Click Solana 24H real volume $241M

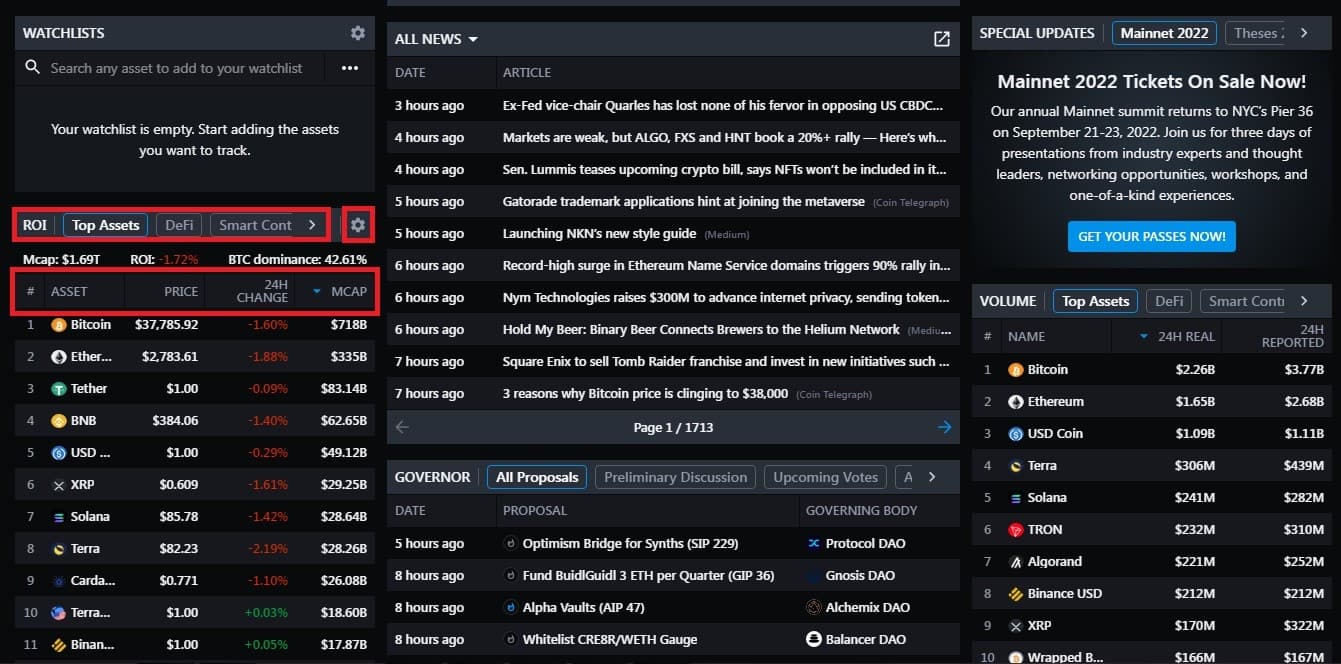pyautogui.click(x=1194, y=498)
